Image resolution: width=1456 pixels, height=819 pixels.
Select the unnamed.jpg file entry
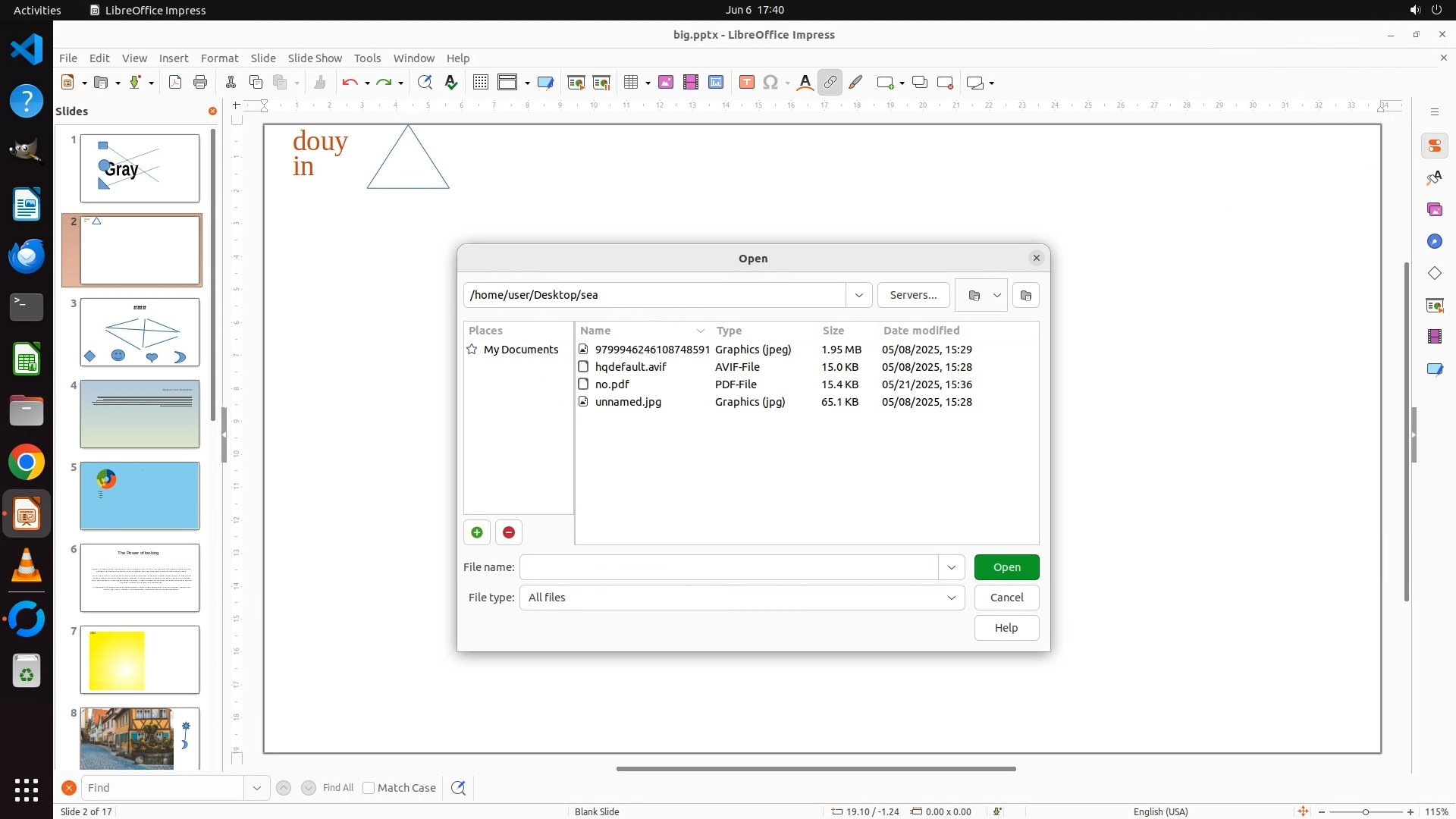click(x=628, y=402)
